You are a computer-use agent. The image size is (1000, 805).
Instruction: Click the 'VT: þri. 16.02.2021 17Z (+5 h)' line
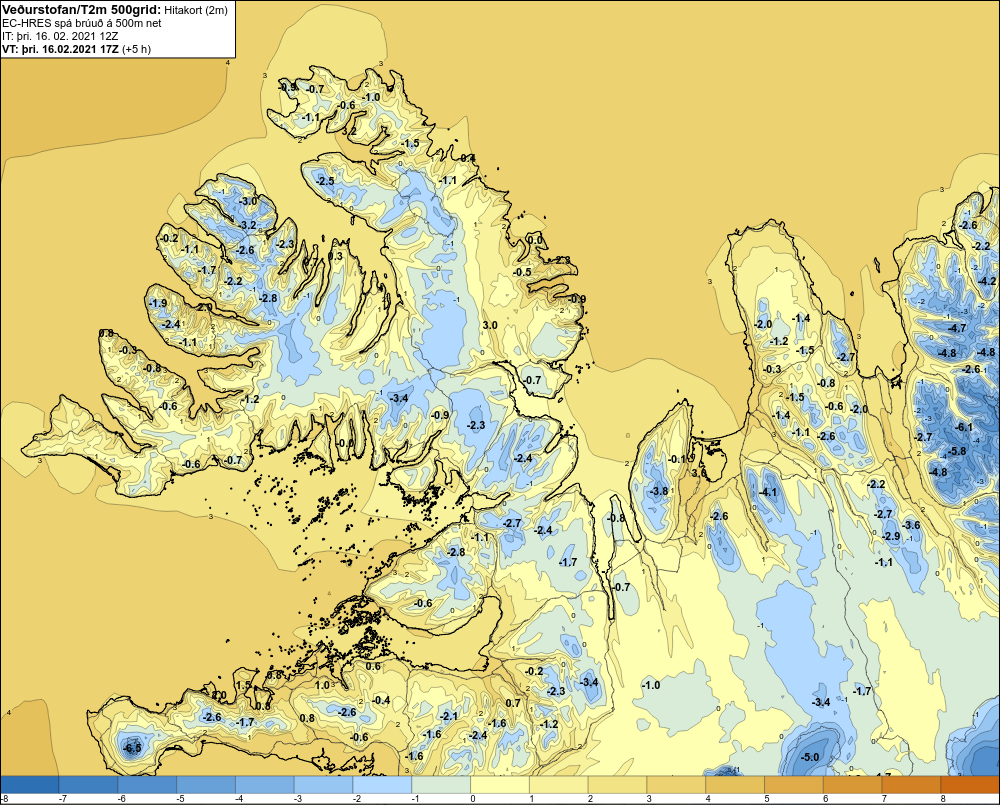pyautogui.click(x=77, y=48)
